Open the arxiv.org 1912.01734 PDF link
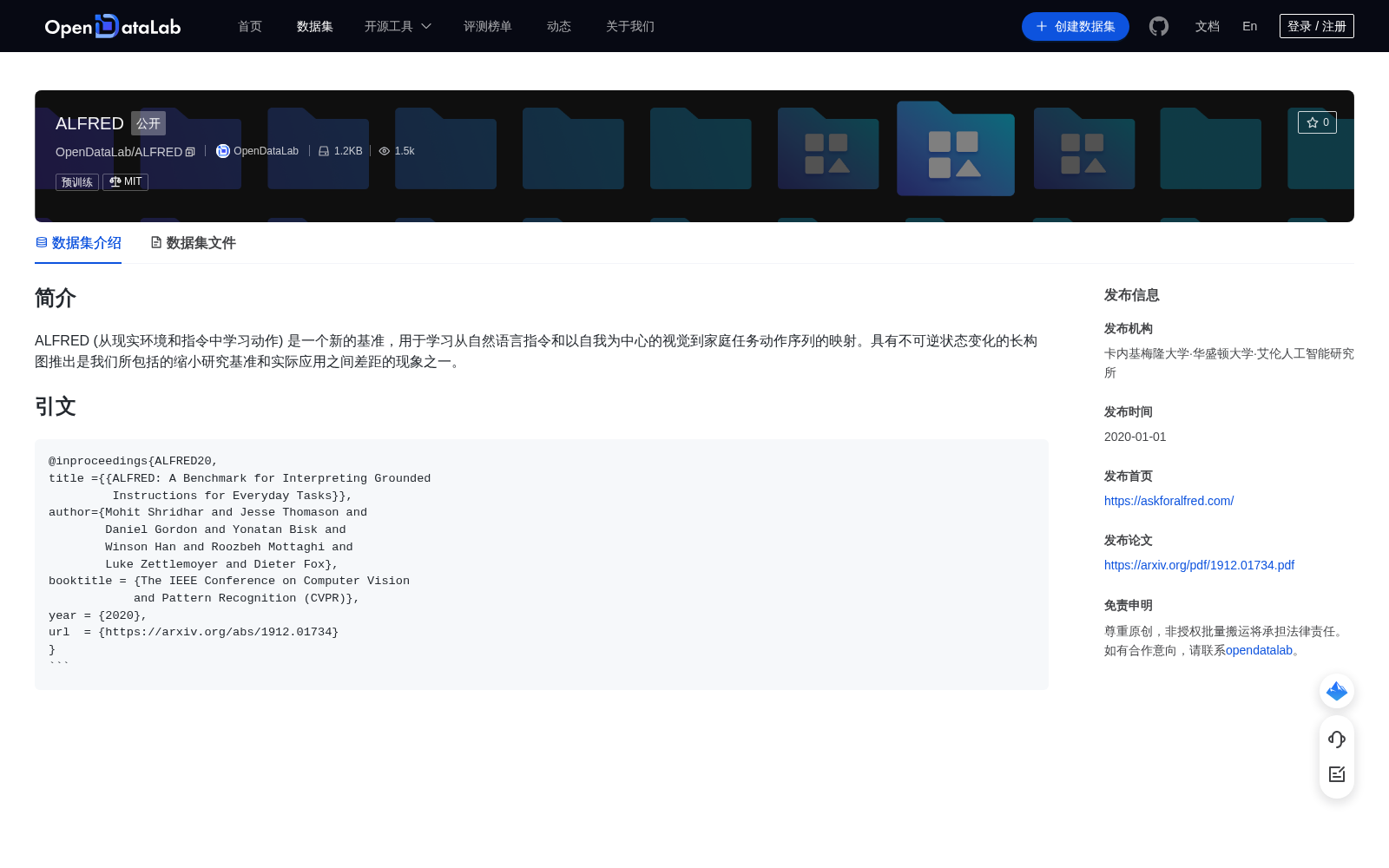This screenshot has height=868, width=1389. tap(1199, 565)
